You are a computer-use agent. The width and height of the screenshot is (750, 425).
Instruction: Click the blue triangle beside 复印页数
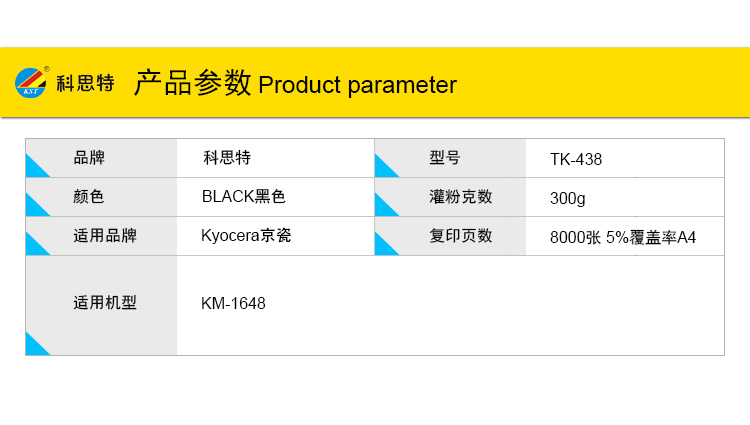pyautogui.click(x=385, y=244)
